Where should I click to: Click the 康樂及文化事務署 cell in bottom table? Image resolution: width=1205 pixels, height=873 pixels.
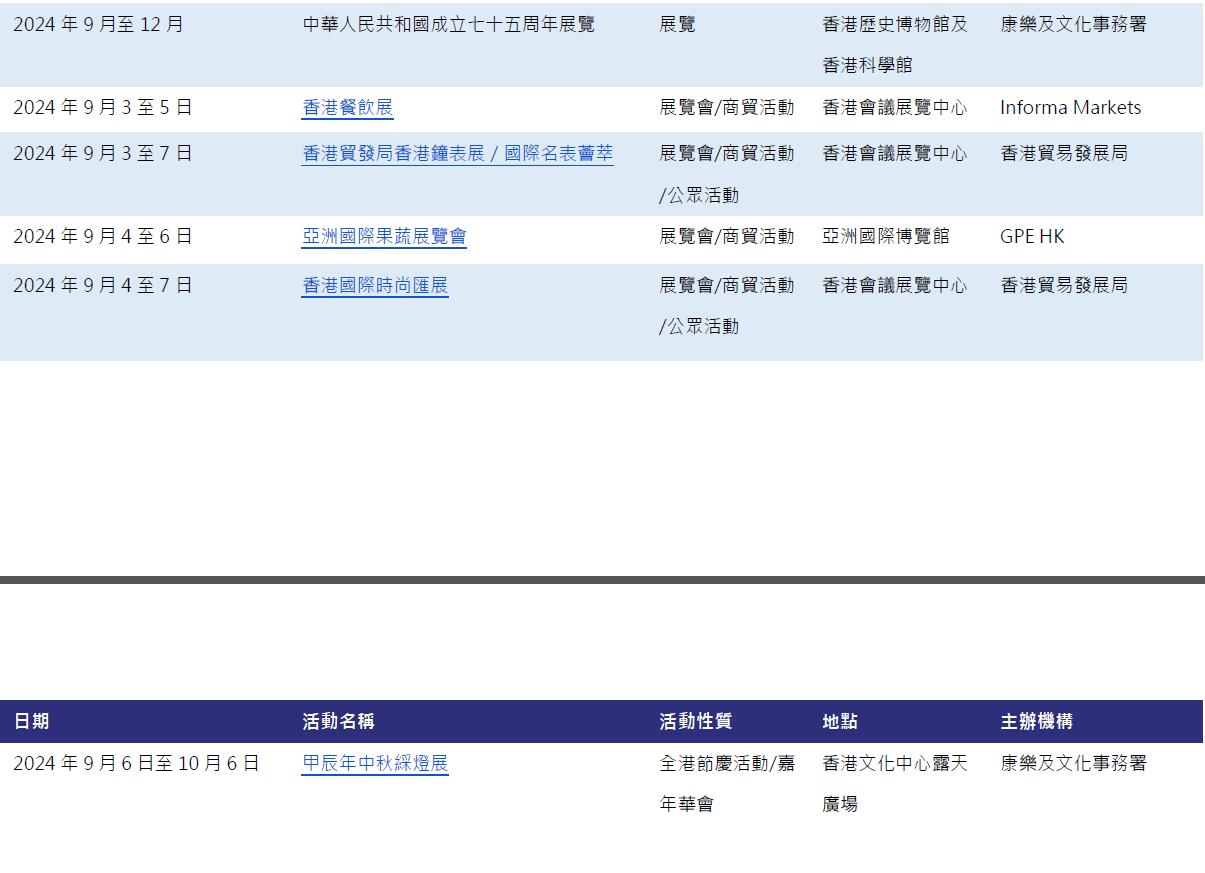click(x=1074, y=763)
